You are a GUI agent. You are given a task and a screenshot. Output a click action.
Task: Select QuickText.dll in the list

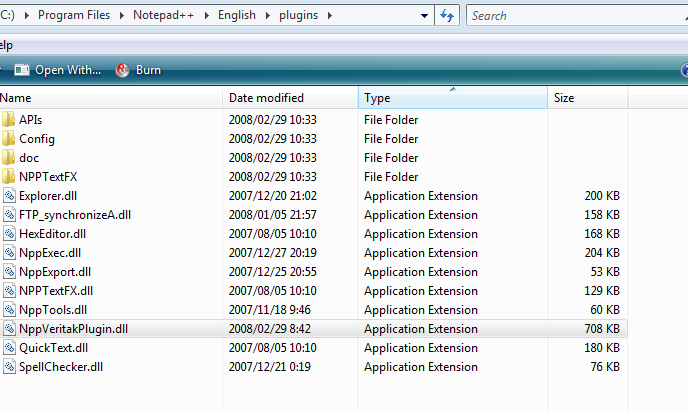(314, 348)
